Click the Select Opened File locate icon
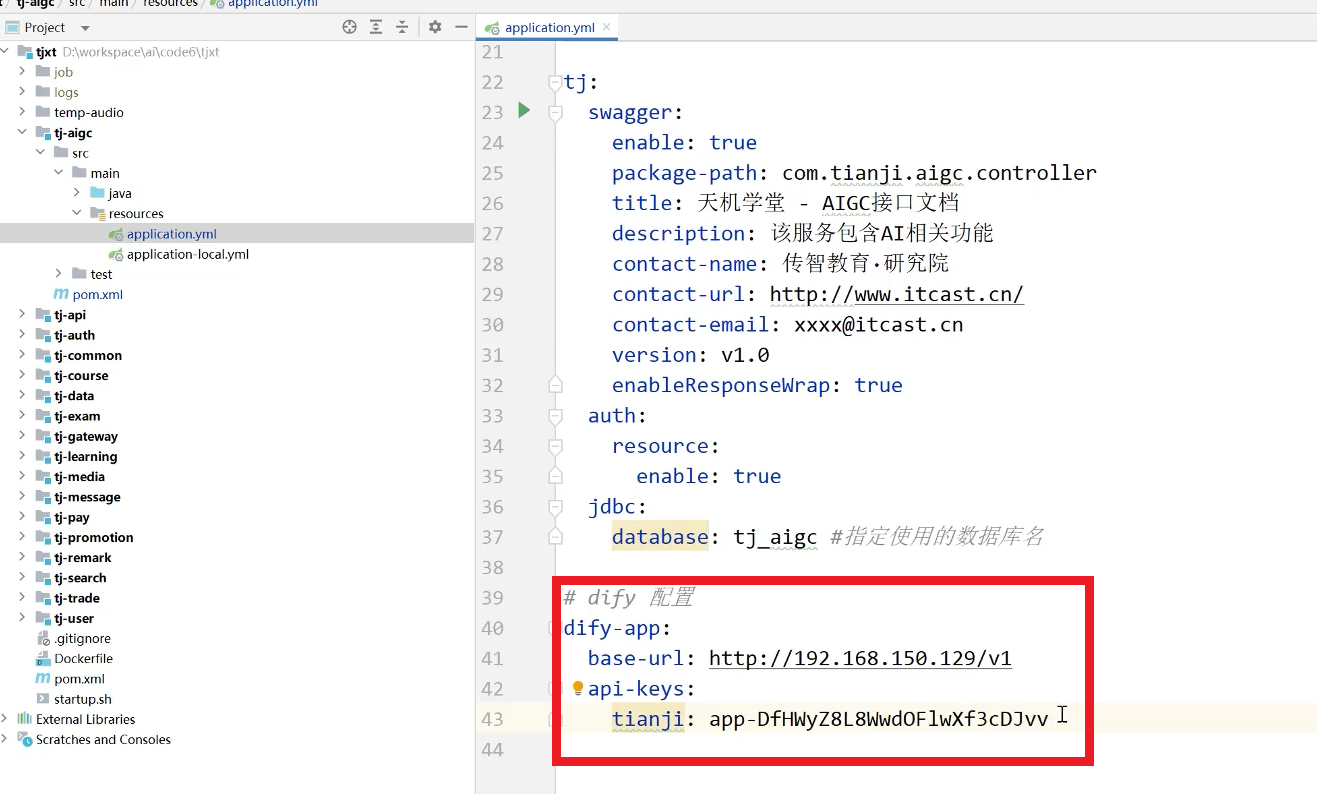This screenshot has height=794, width=1317. (x=349, y=27)
